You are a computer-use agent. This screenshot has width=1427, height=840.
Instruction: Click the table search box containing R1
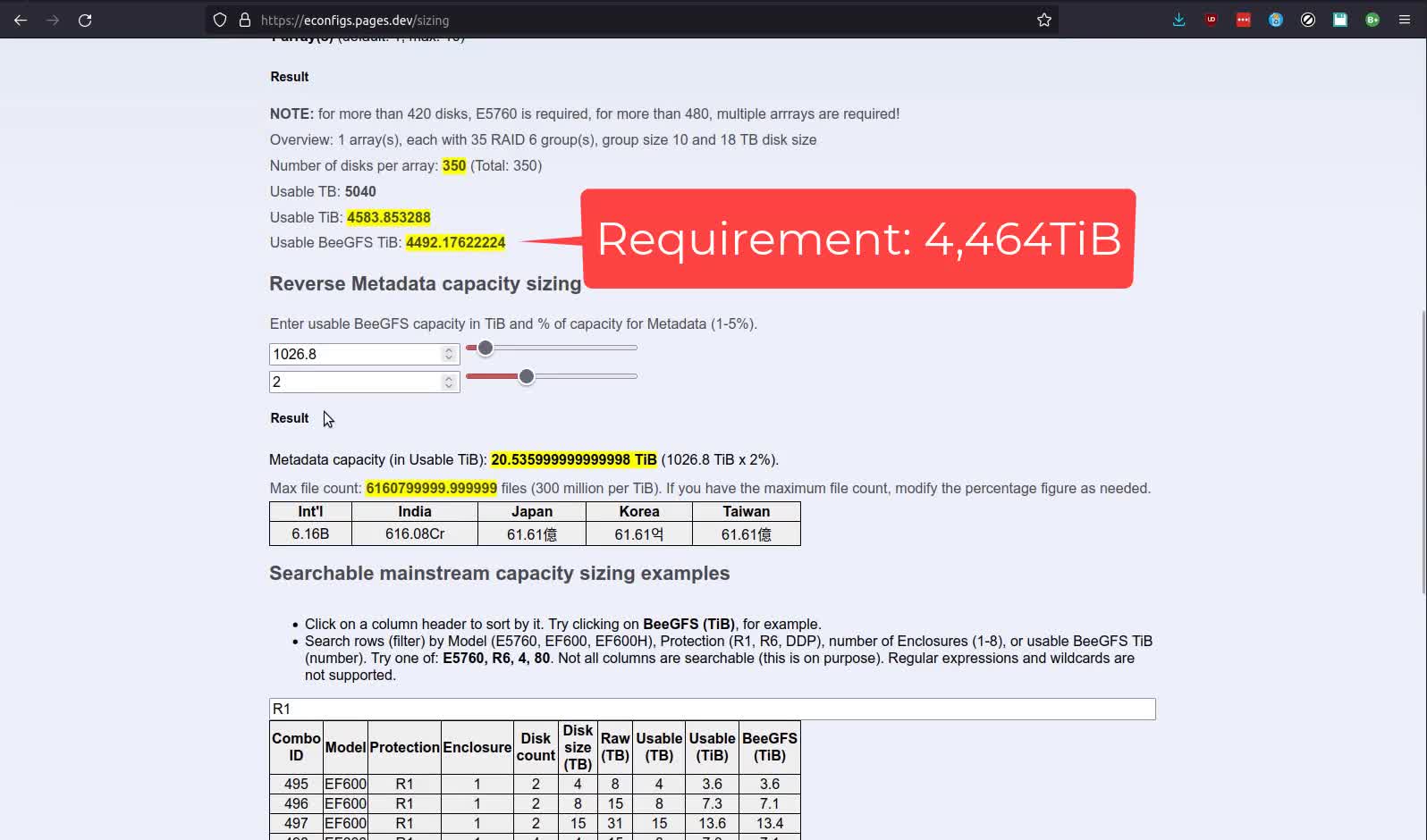712,709
